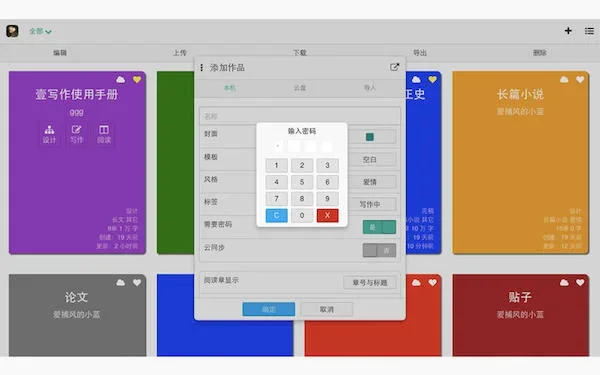The height and width of the screenshot is (375, 600).
Task: Switch off the 需要密码 toggle
Action: (x=379, y=227)
